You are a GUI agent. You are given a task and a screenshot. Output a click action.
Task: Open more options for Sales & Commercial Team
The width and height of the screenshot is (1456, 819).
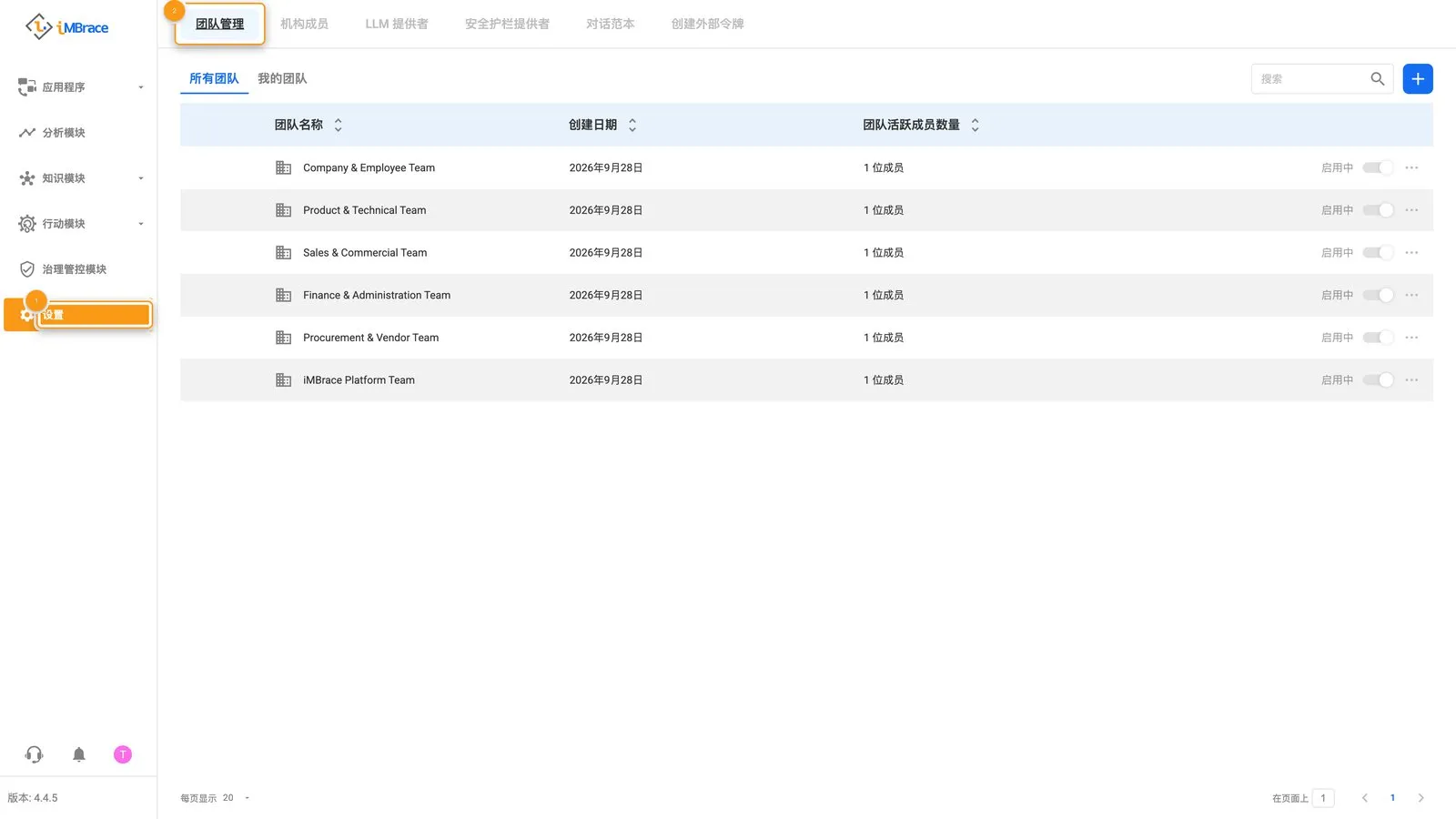[x=1411, y=253]
